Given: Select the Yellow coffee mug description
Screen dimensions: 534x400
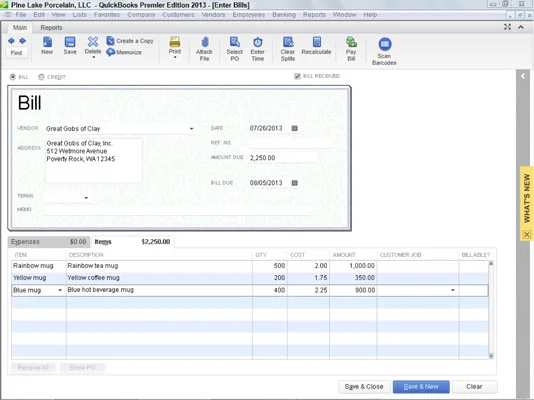Looking at the screenshot, I should pos(159,278).
